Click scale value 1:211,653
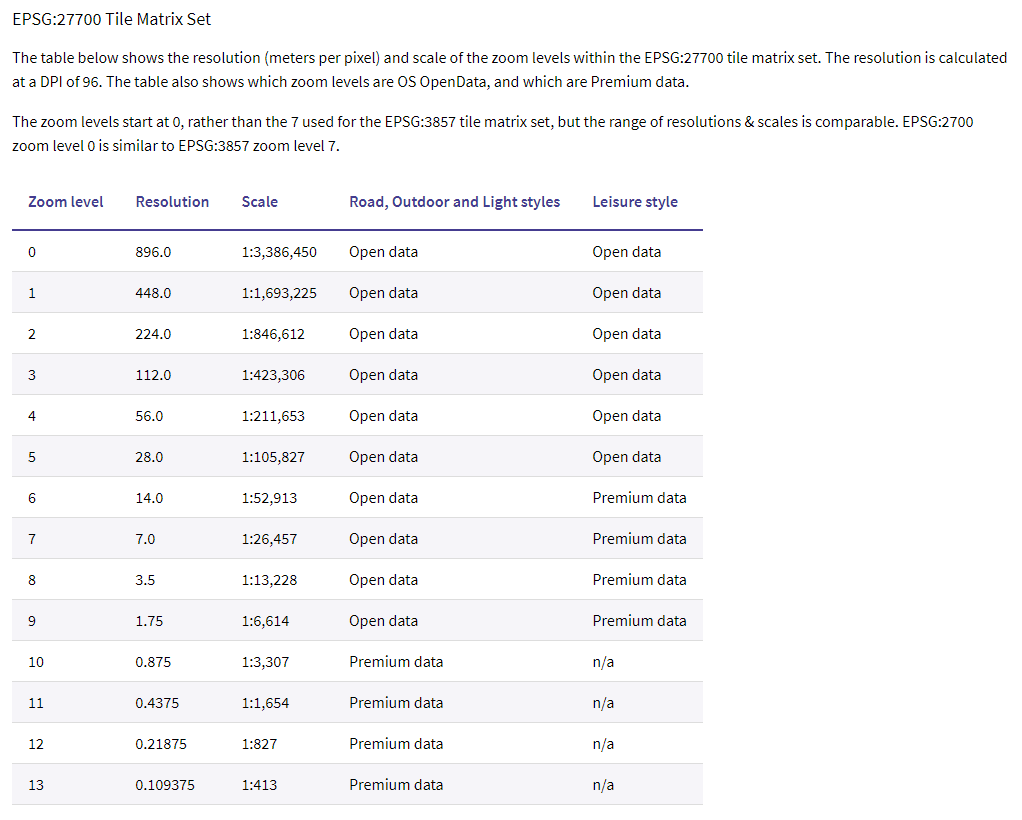Viewport: 1022px width, 820px height. (x=273, y=417)
